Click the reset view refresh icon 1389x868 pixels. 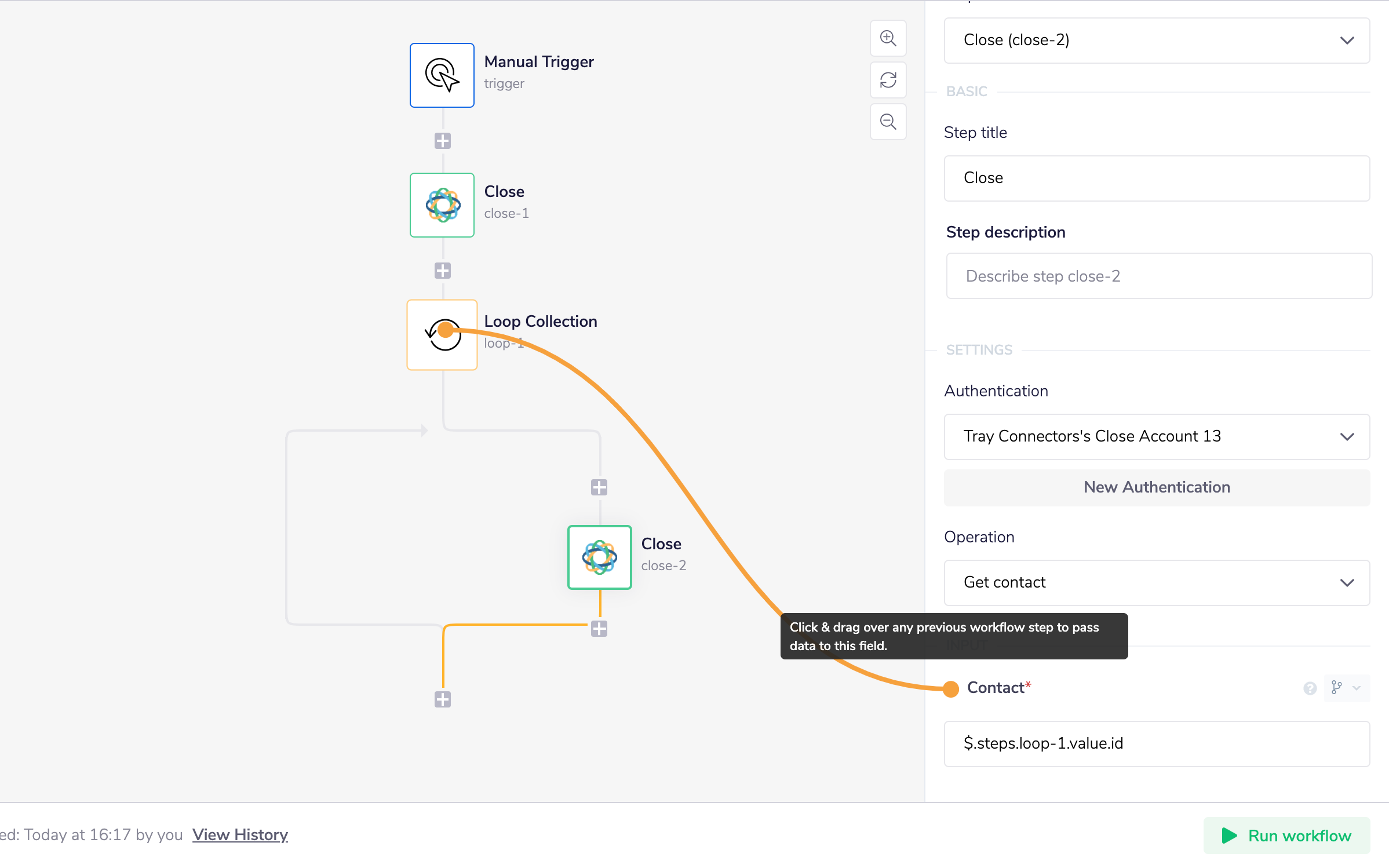click(x=888, y=80)
